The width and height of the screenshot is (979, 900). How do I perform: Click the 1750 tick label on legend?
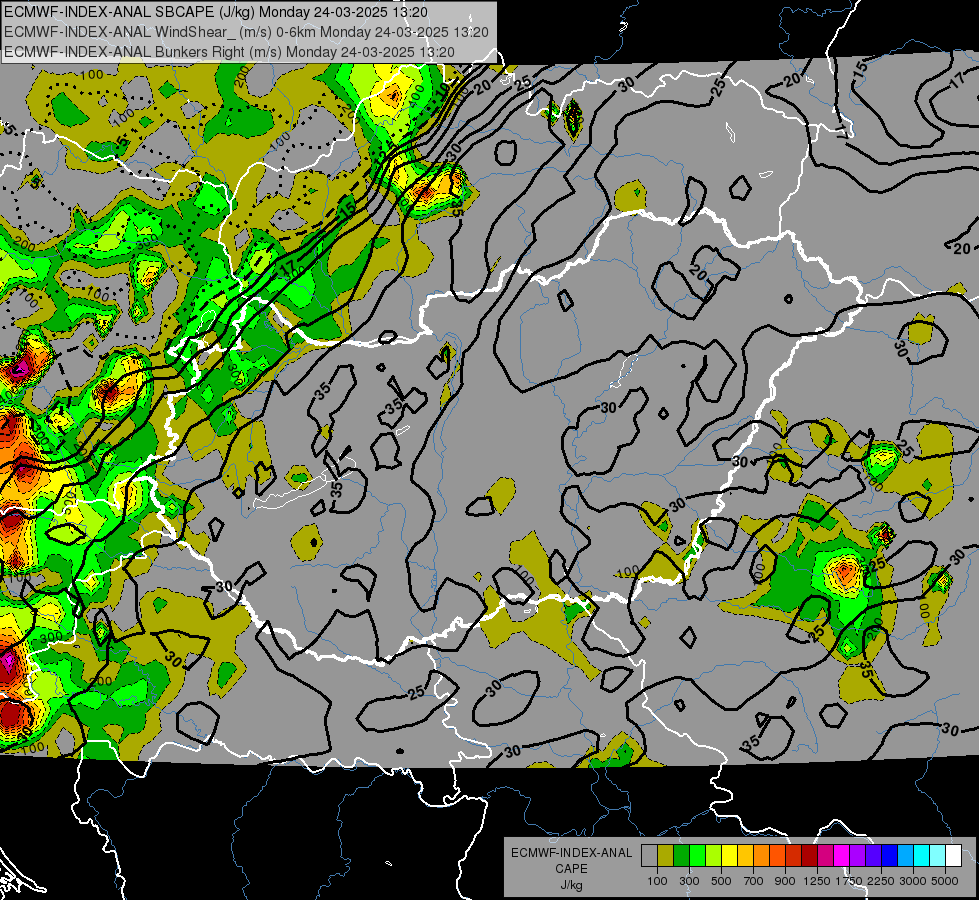pyautogui.click(x=849, y=881)
